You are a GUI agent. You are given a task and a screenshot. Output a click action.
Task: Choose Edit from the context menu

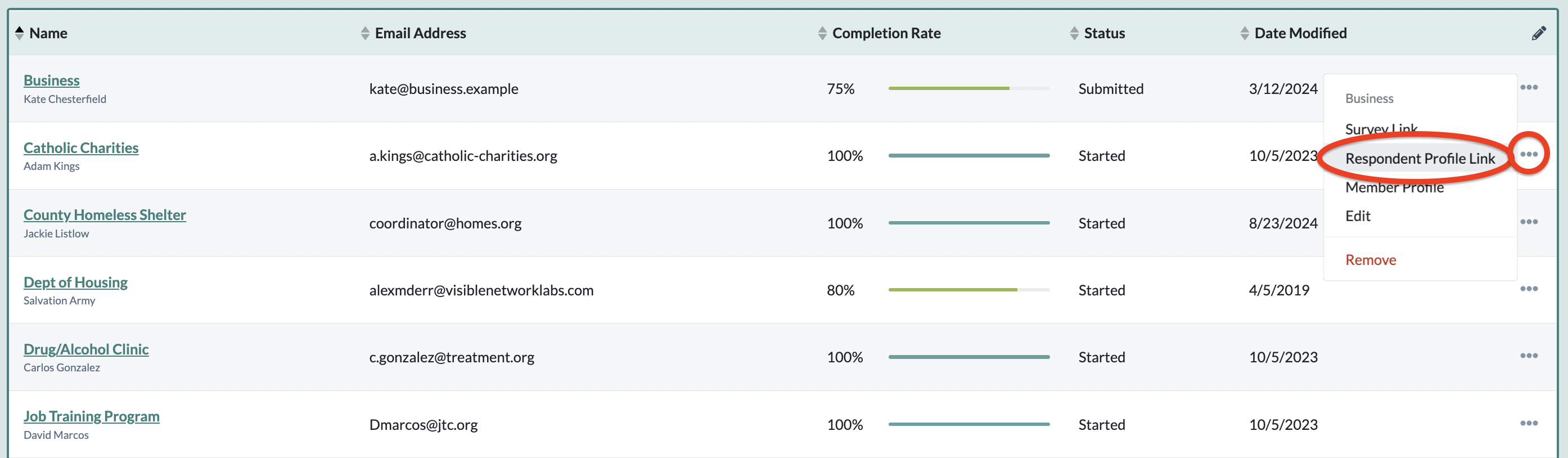[1358, 216]
